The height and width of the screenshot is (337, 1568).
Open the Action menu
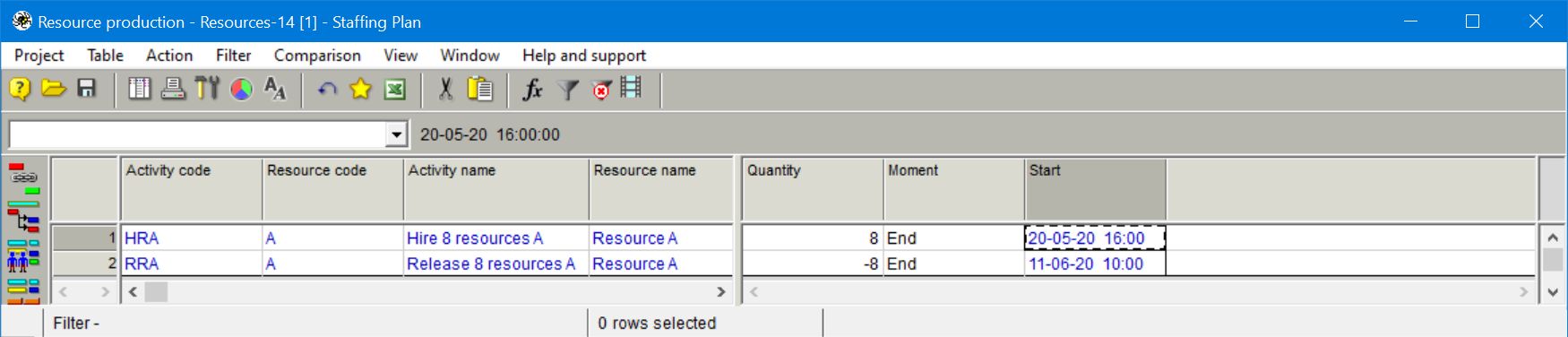(x=169, y=56)
